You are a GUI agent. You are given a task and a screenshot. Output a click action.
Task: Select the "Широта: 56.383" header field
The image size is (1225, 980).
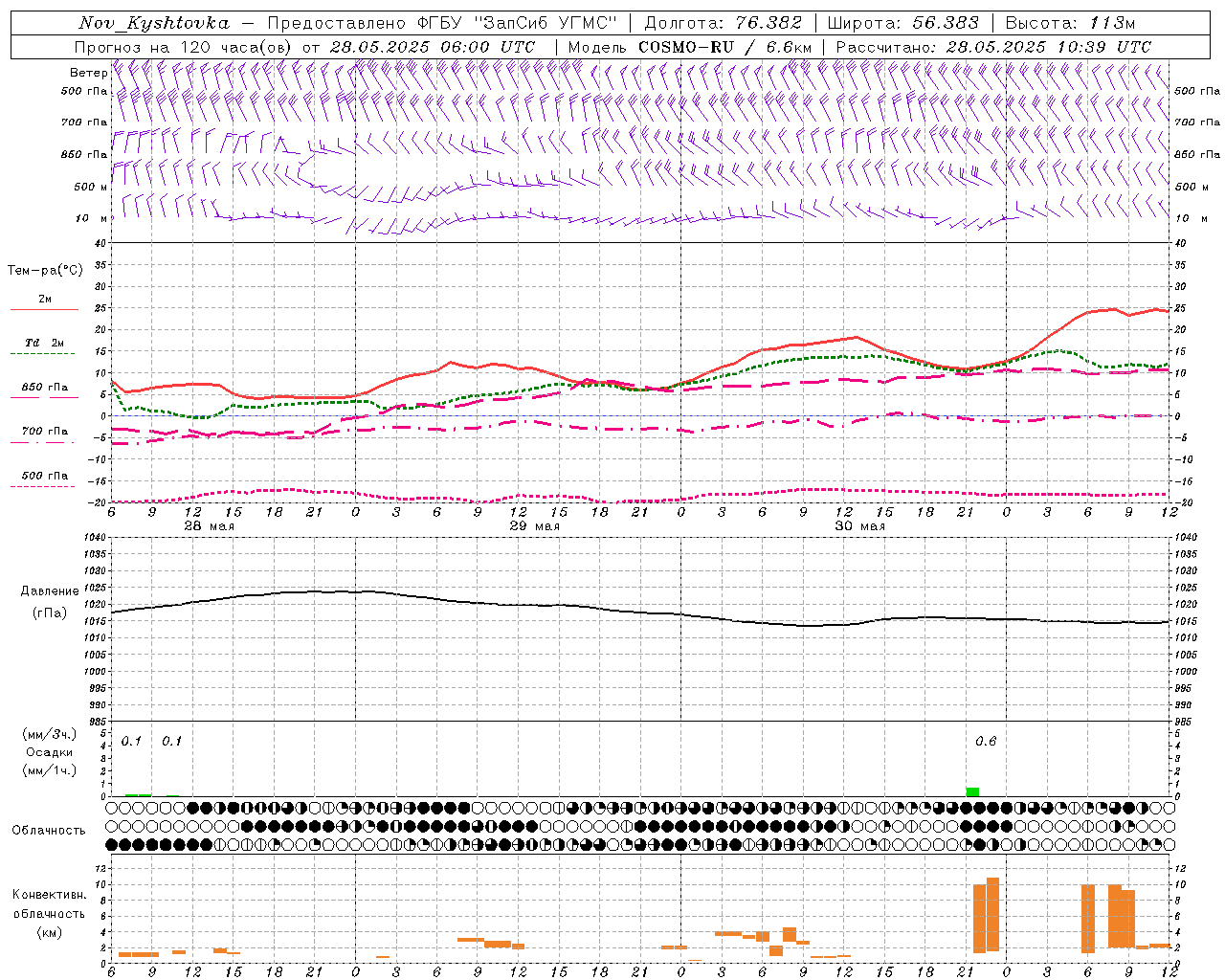(x=903, y=23)
